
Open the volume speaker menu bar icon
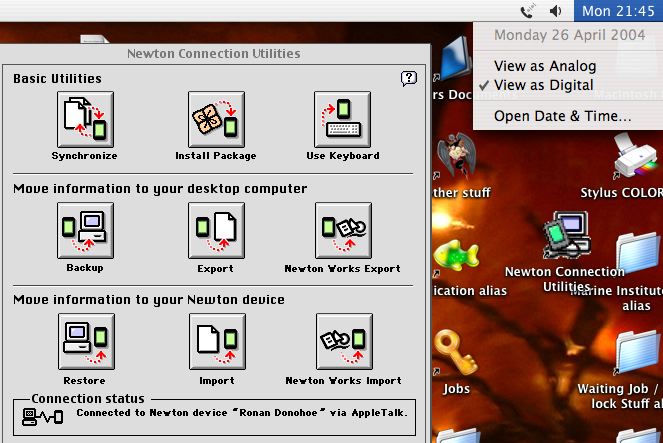[x=556, y=11]
